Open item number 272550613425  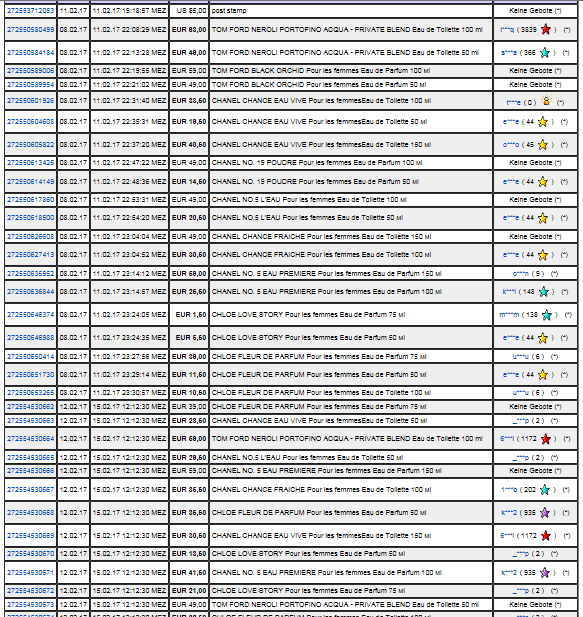click(x=31, y=163)
